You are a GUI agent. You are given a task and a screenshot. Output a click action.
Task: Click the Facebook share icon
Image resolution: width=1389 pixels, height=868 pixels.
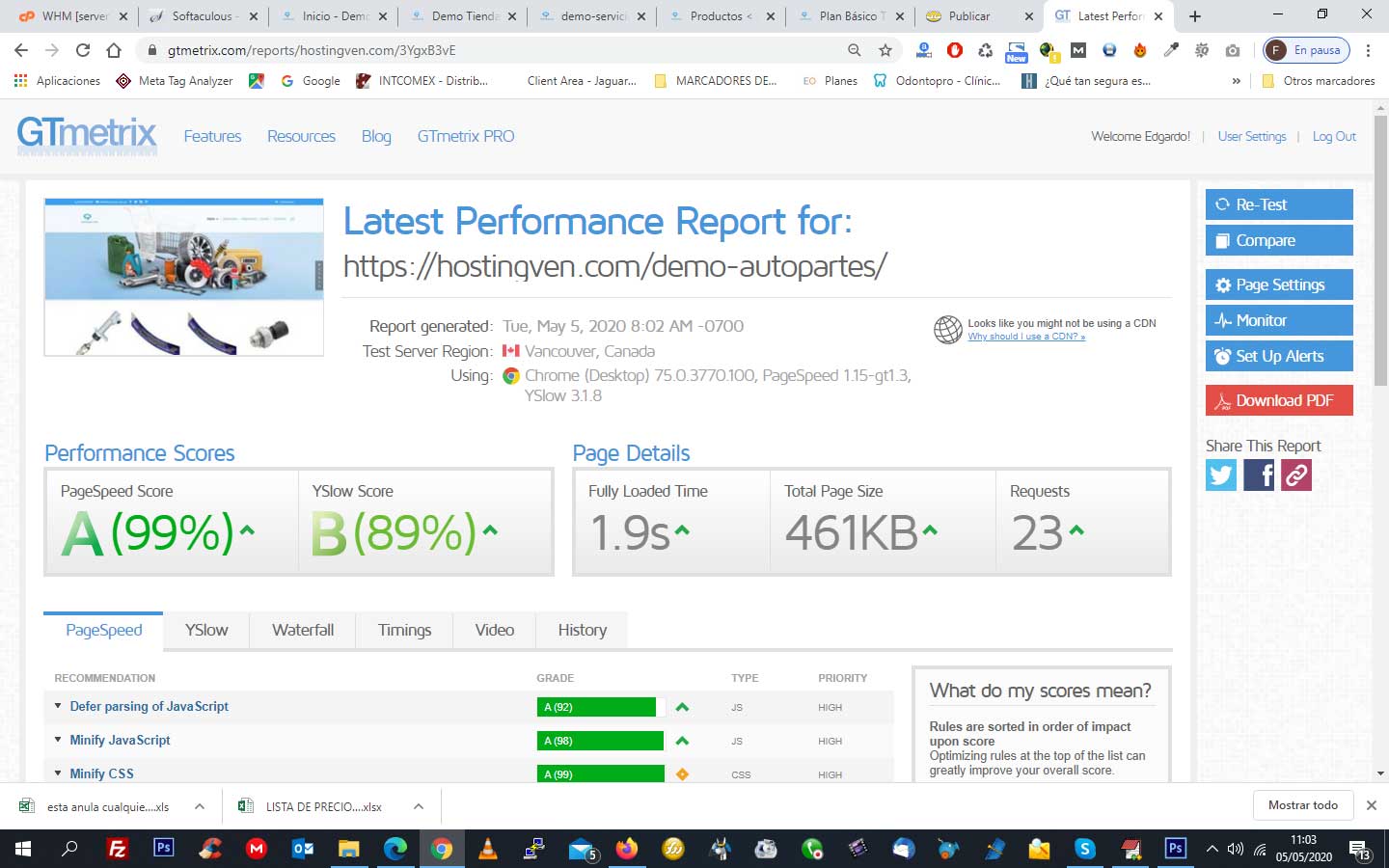pos(1259,475)
